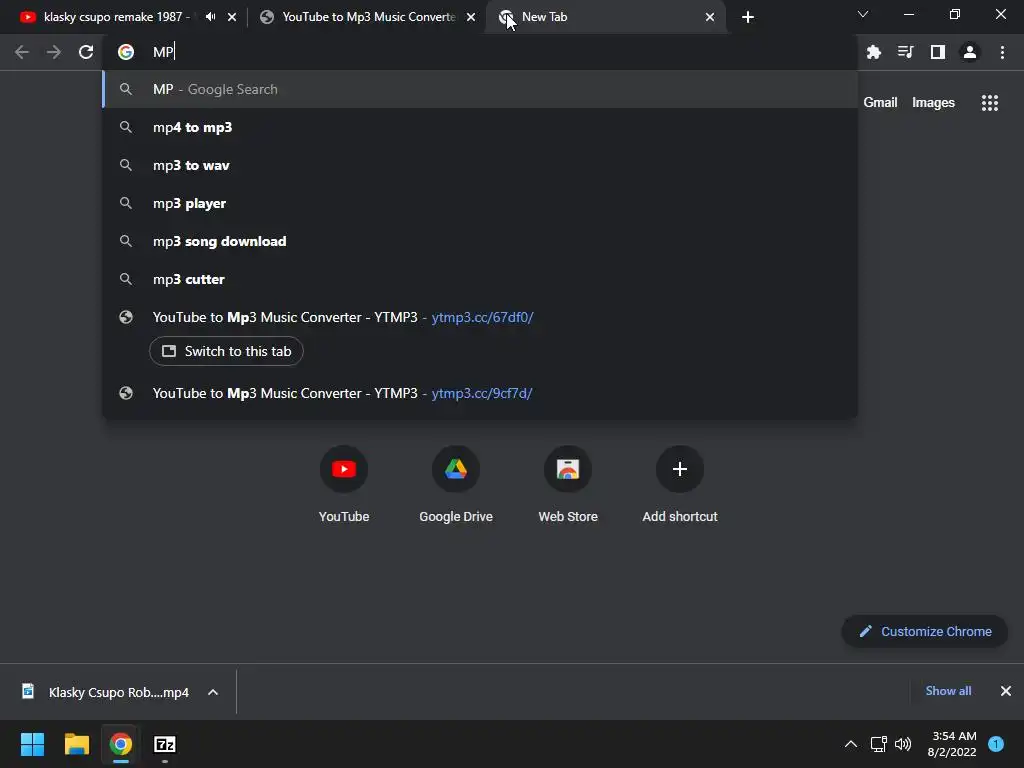Click Show all downloads

tap(948, 691)
